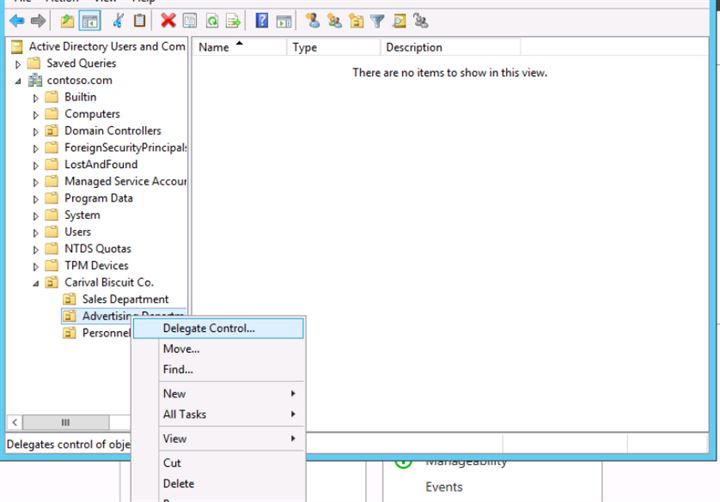Image resolution: width=720 pixels, height=502 pixels.
Task: Select Move... in the context menu
Action: [181, 349]
